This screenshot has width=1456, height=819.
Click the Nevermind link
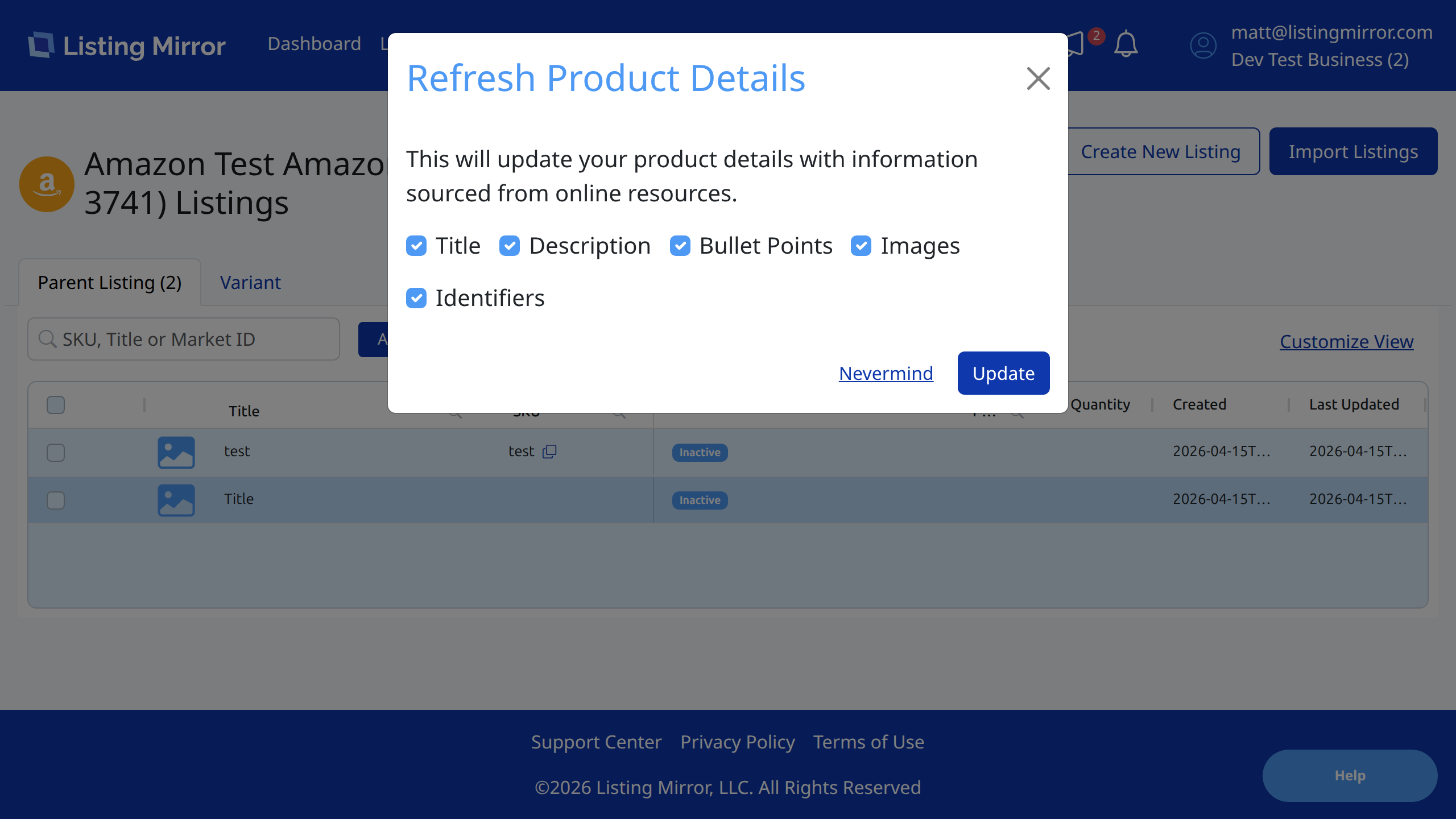coord(886,373)
